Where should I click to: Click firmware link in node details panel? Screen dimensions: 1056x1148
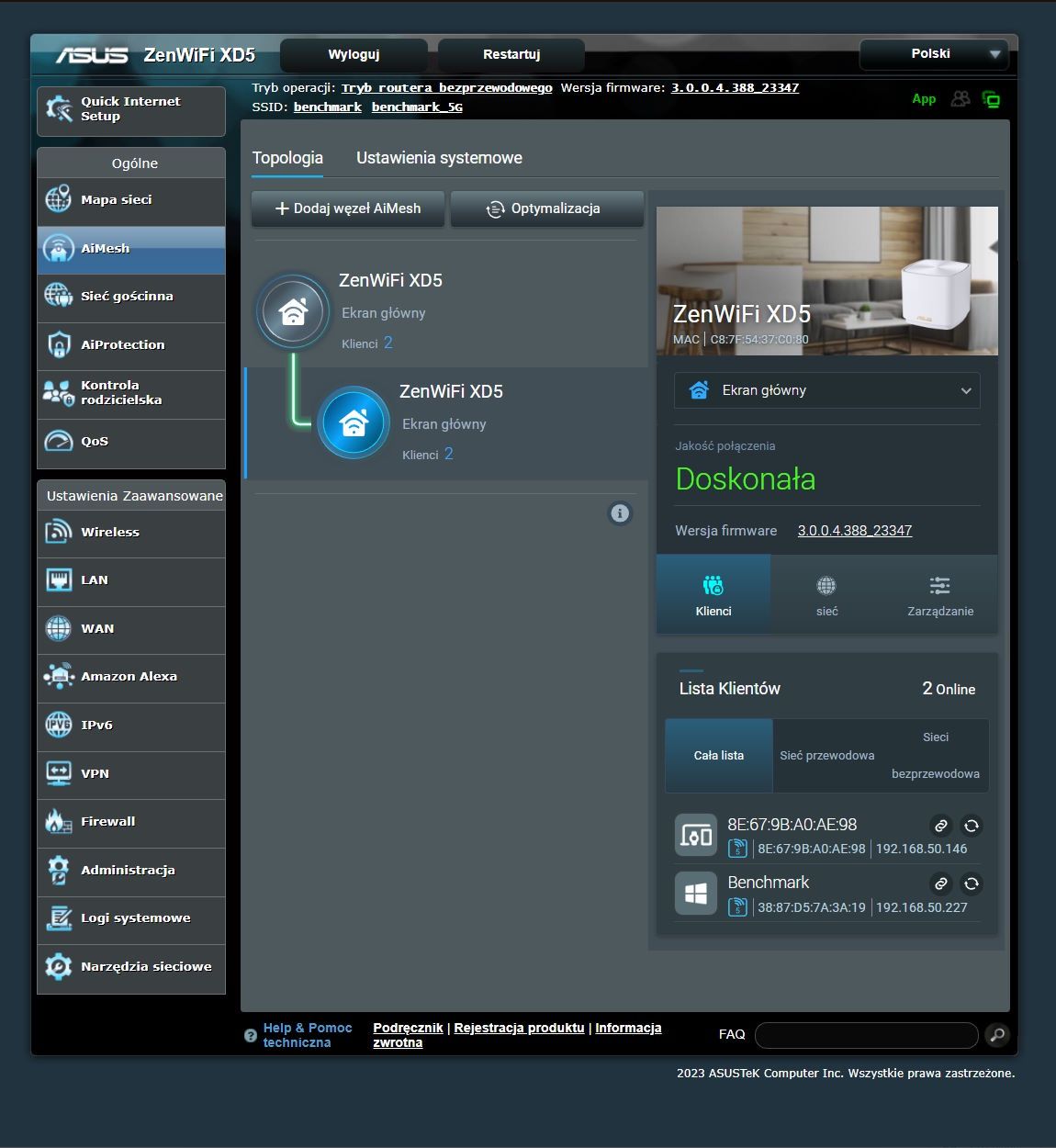point(855,531)
